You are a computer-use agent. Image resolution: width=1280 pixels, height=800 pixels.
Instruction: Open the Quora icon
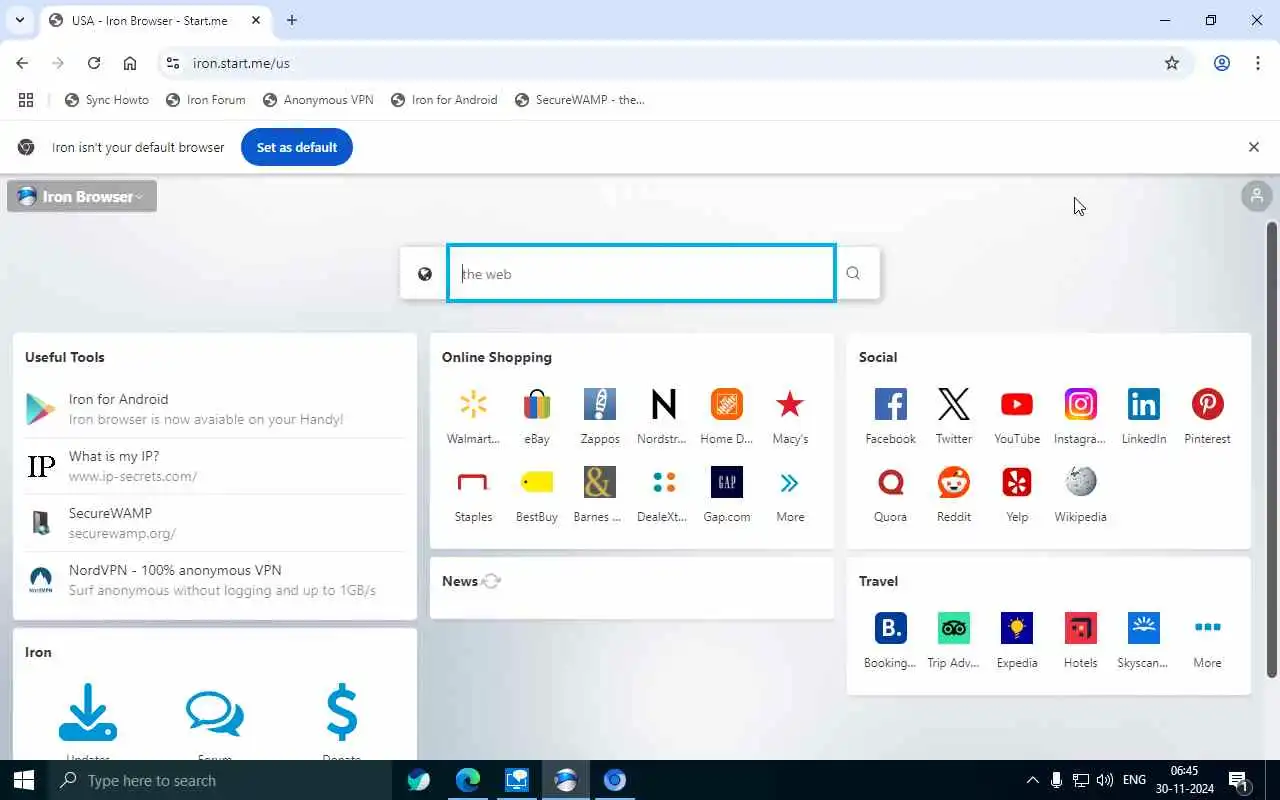point(890,482)
